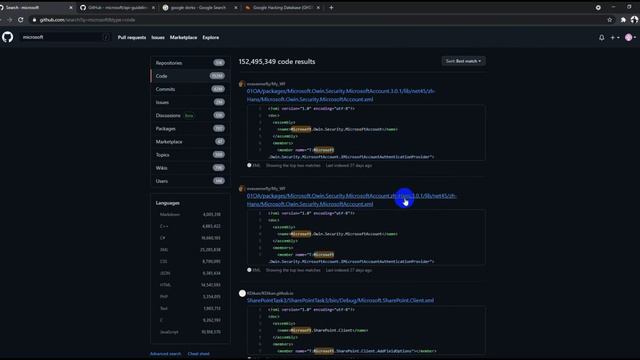The width and height of the screenshot is (640, 360).
Task: Click the SharePointTask3 result's repository avatar
Action: click(242, 293)
